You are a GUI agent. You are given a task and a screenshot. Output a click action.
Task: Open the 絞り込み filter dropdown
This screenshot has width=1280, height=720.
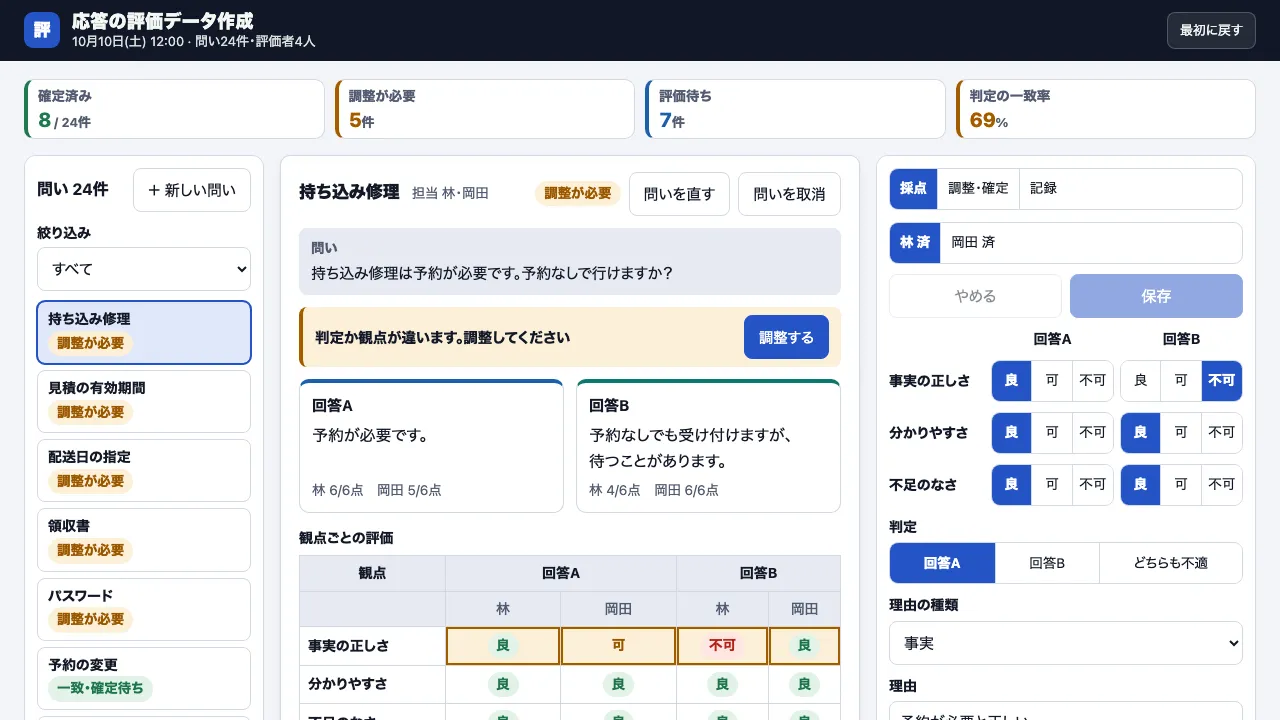click(x=144, y=269)
